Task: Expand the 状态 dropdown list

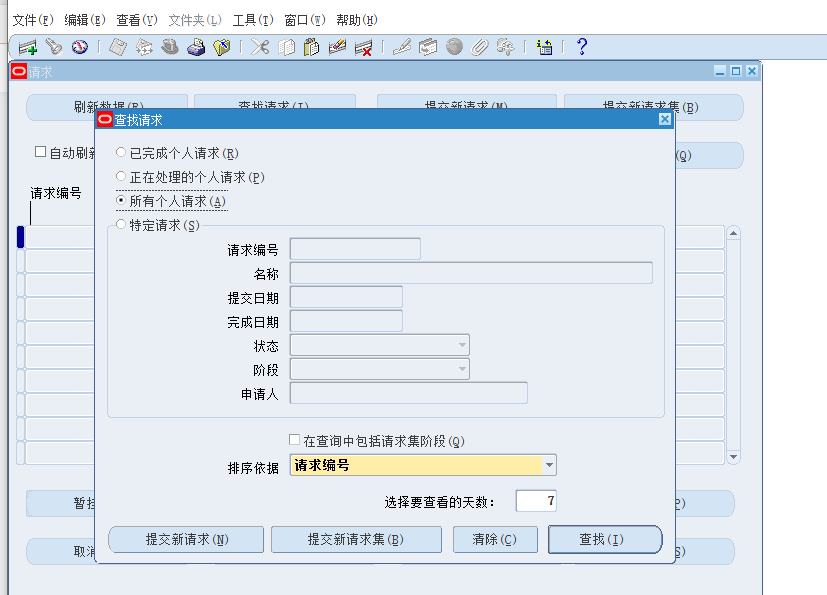Action: (462, 344)
